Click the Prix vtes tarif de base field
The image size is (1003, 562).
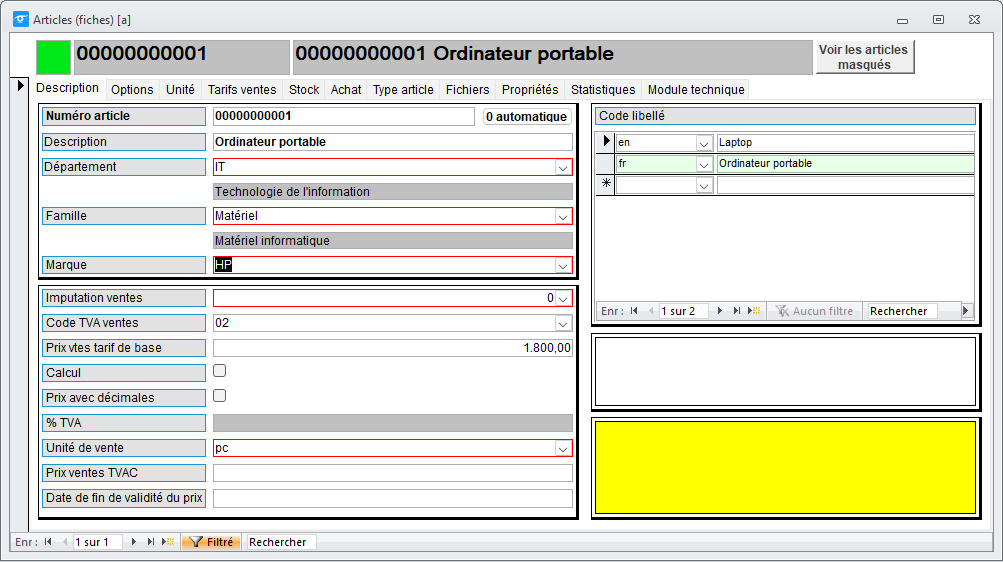pos(393,348)
